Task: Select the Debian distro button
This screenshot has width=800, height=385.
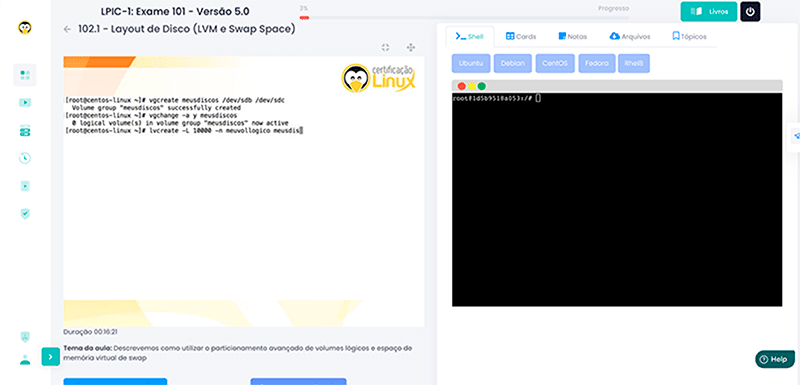Action: coord(513,64)
